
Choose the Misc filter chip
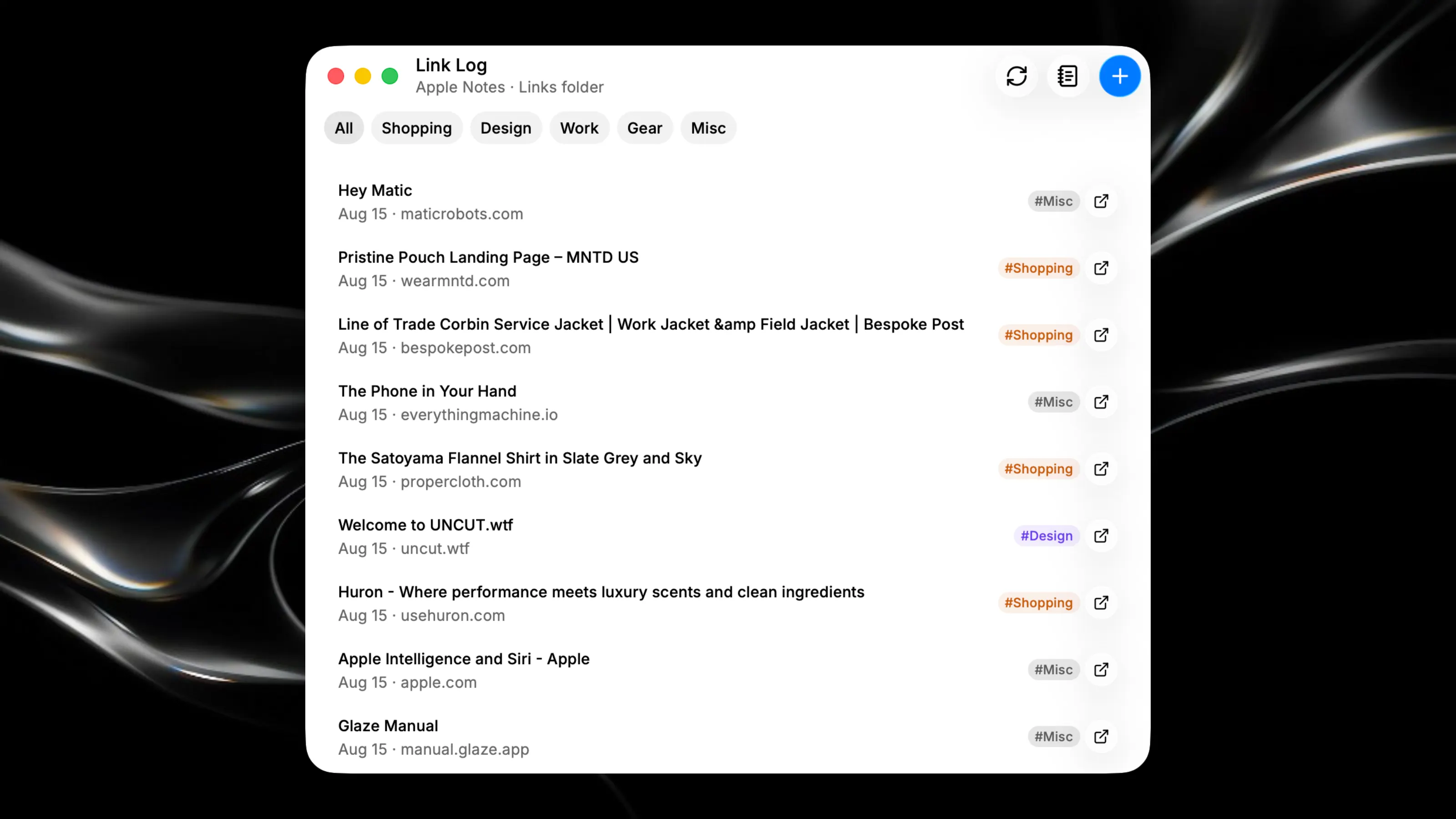click(708, 128)
